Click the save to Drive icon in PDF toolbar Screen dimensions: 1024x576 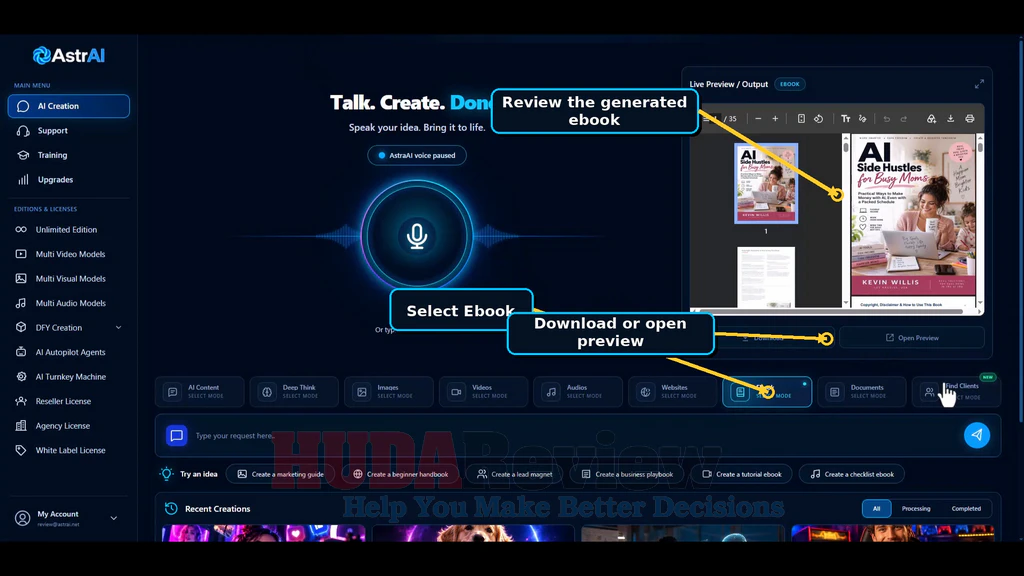931,119
